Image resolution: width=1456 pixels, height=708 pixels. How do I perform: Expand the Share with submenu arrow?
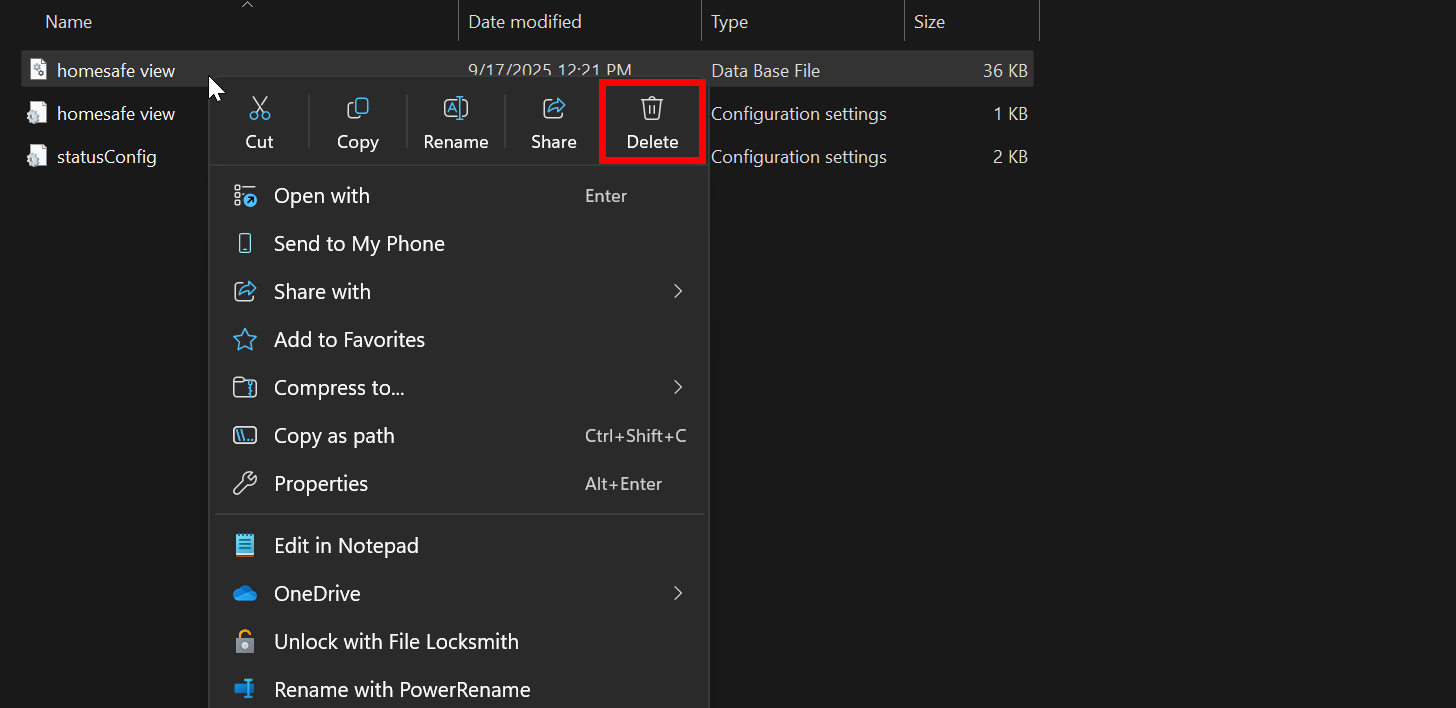click(677, 292)
